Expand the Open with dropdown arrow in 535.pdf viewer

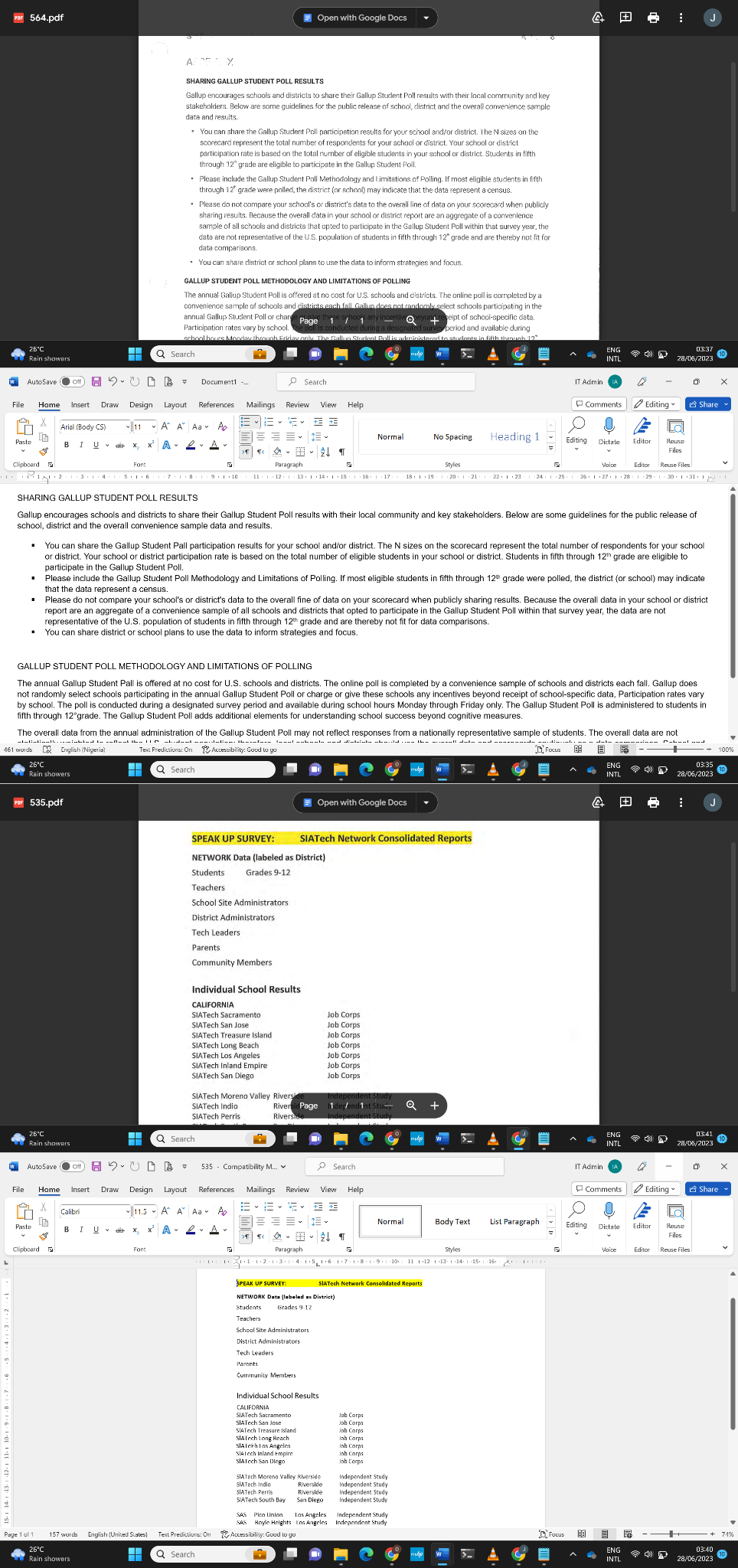pos(426,802)
